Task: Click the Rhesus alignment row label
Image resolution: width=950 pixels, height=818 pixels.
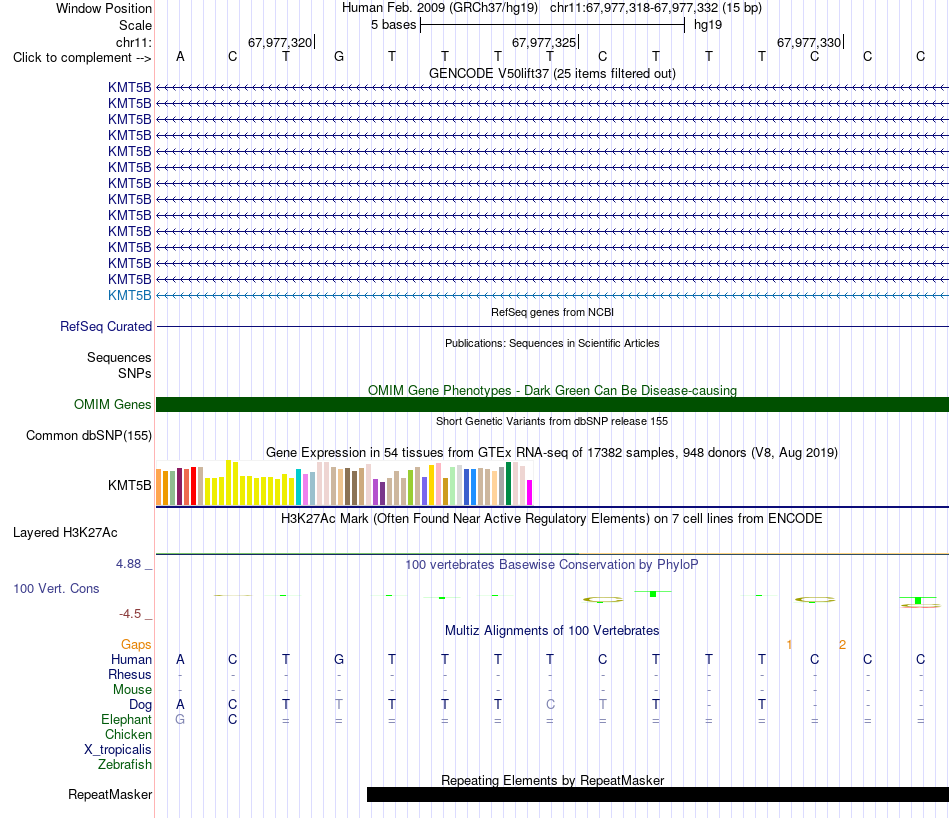Action: (x=130, y=674)
